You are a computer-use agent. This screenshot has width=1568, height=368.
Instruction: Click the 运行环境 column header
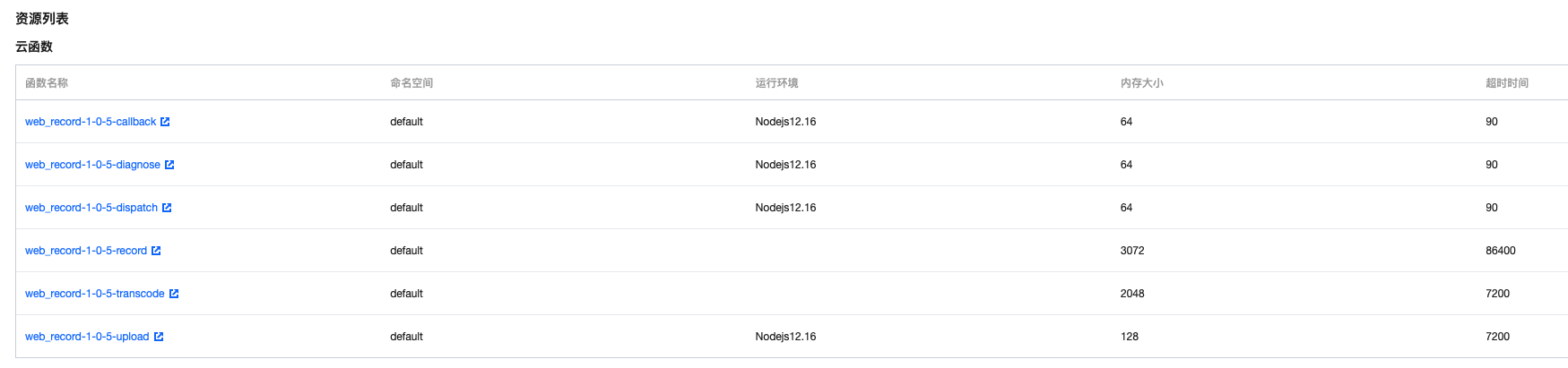(776, 83)
